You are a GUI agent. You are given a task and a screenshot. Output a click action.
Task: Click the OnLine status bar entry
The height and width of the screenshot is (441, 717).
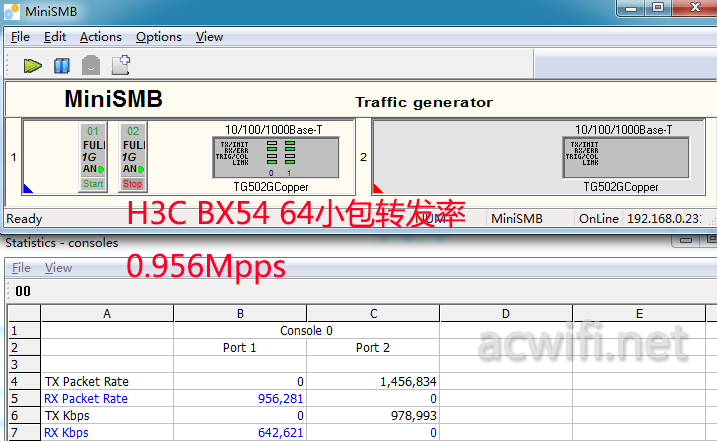tap(599, 219)
